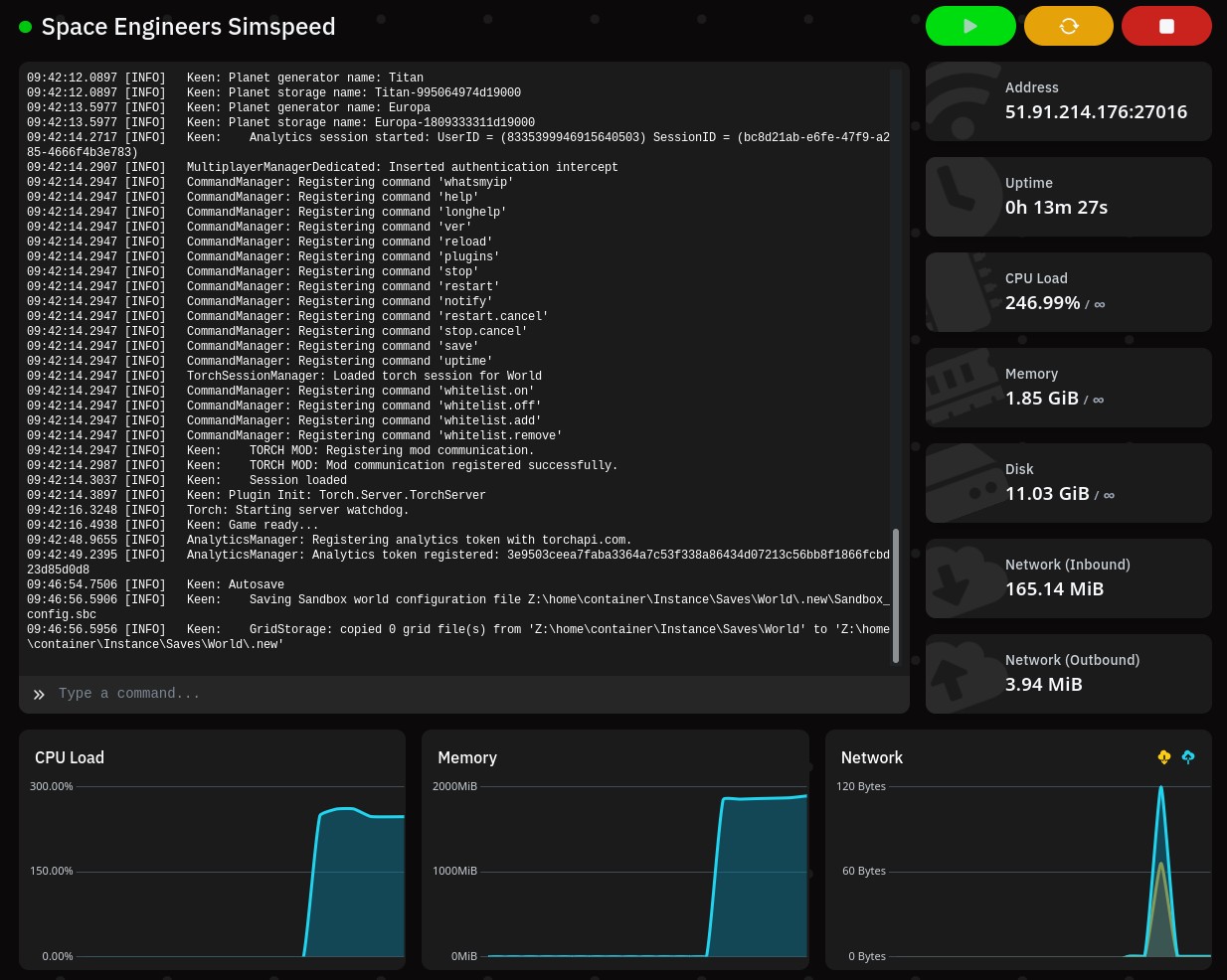Click the 'Session loaded' log line

point(187,480)
